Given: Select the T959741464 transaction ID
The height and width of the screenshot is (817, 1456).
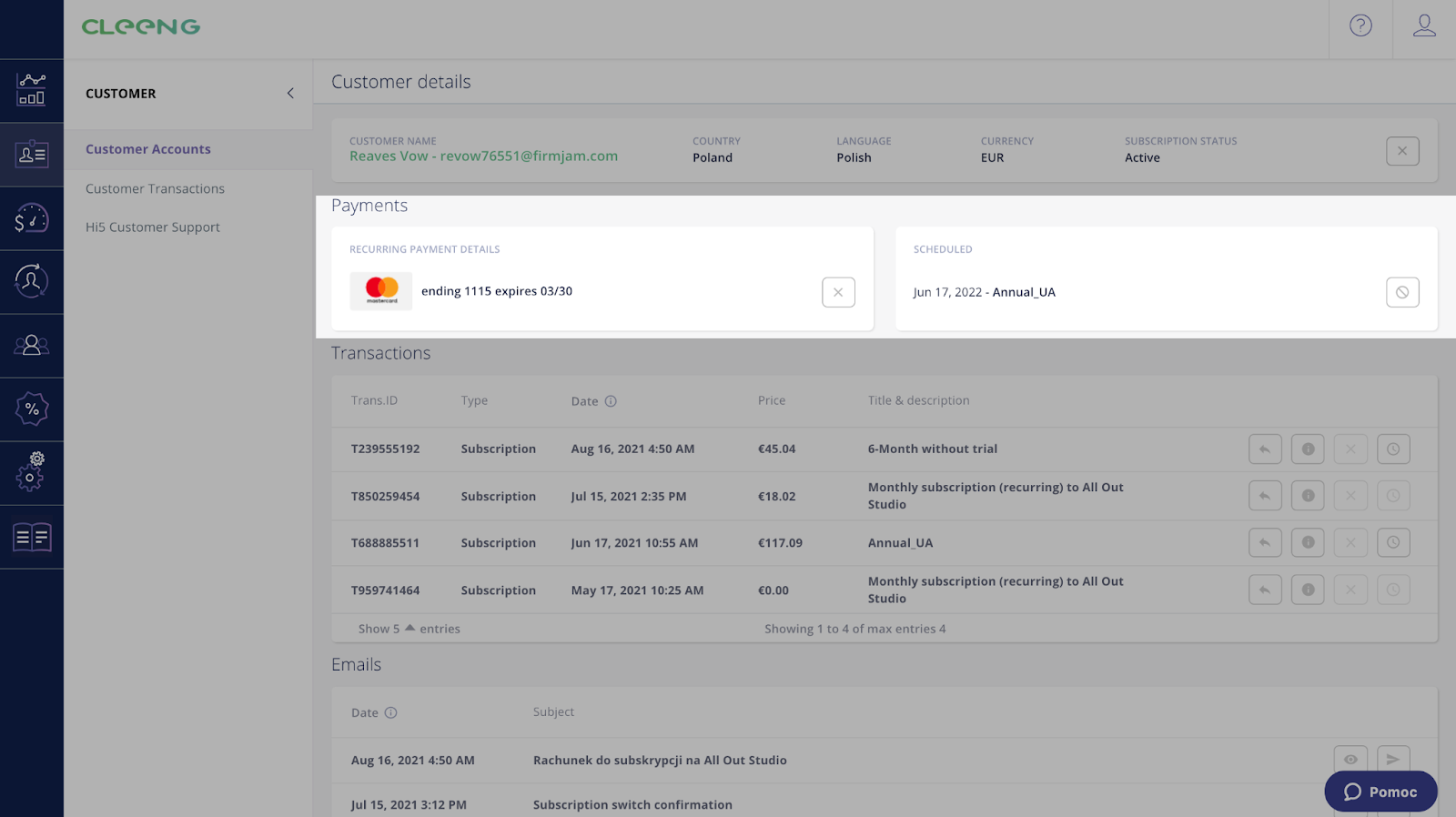Looking at the screenshot, I should [386, 590].
